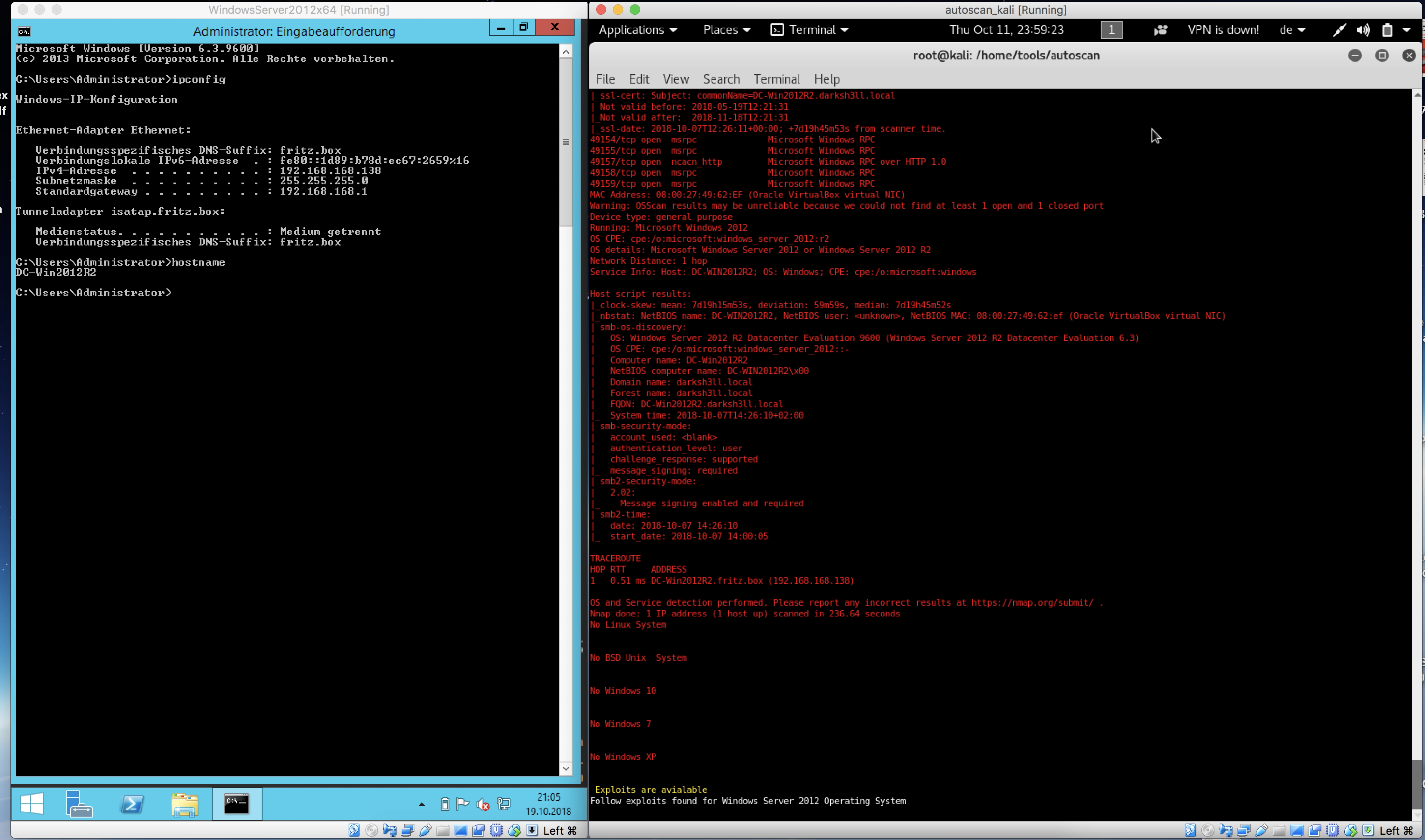Click Kali workspace switcher number 1

tap(1111, 30)
